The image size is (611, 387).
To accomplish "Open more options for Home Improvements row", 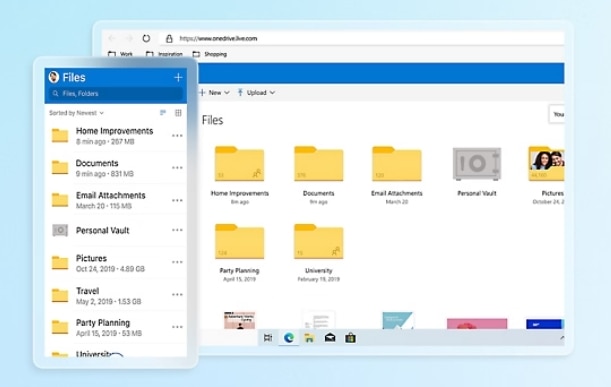I will (177, 136).
